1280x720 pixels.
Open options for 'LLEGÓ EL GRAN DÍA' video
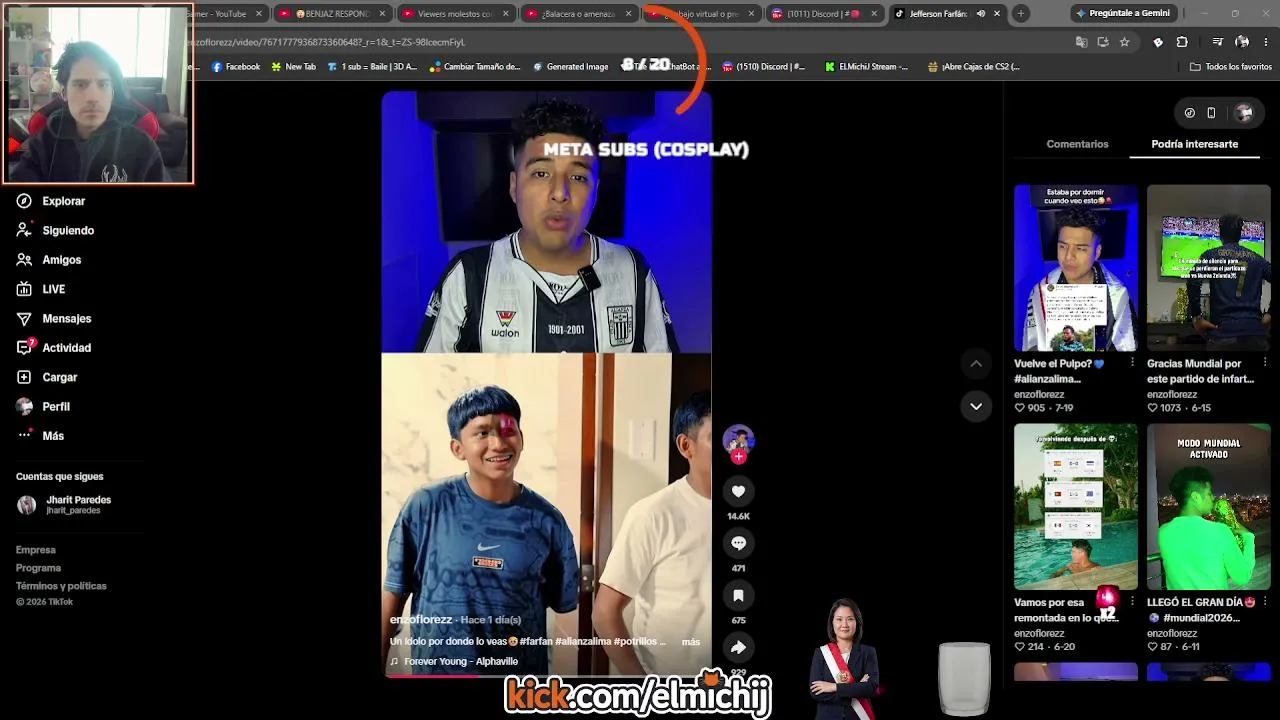(x=1265, y=601)
